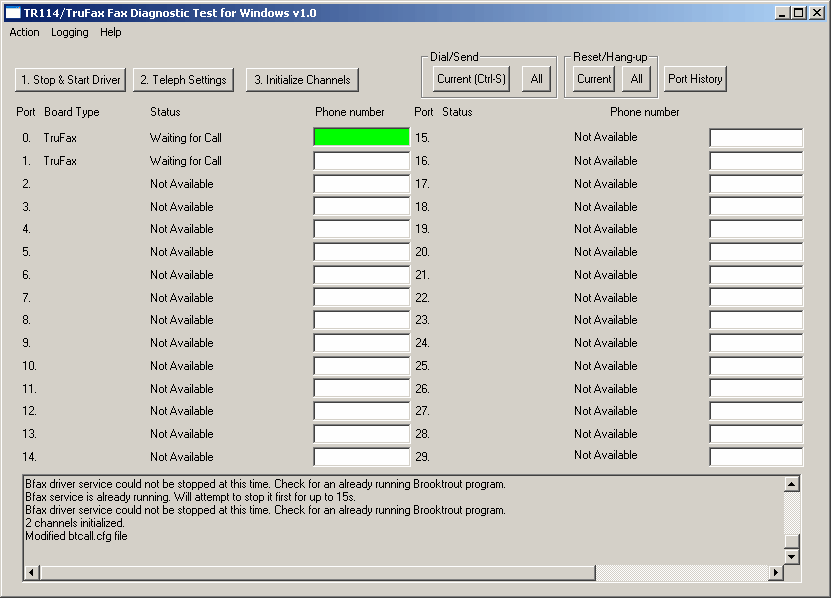Open the Action menu
This screenshot has width=831, height=598.
click(25, 32)
